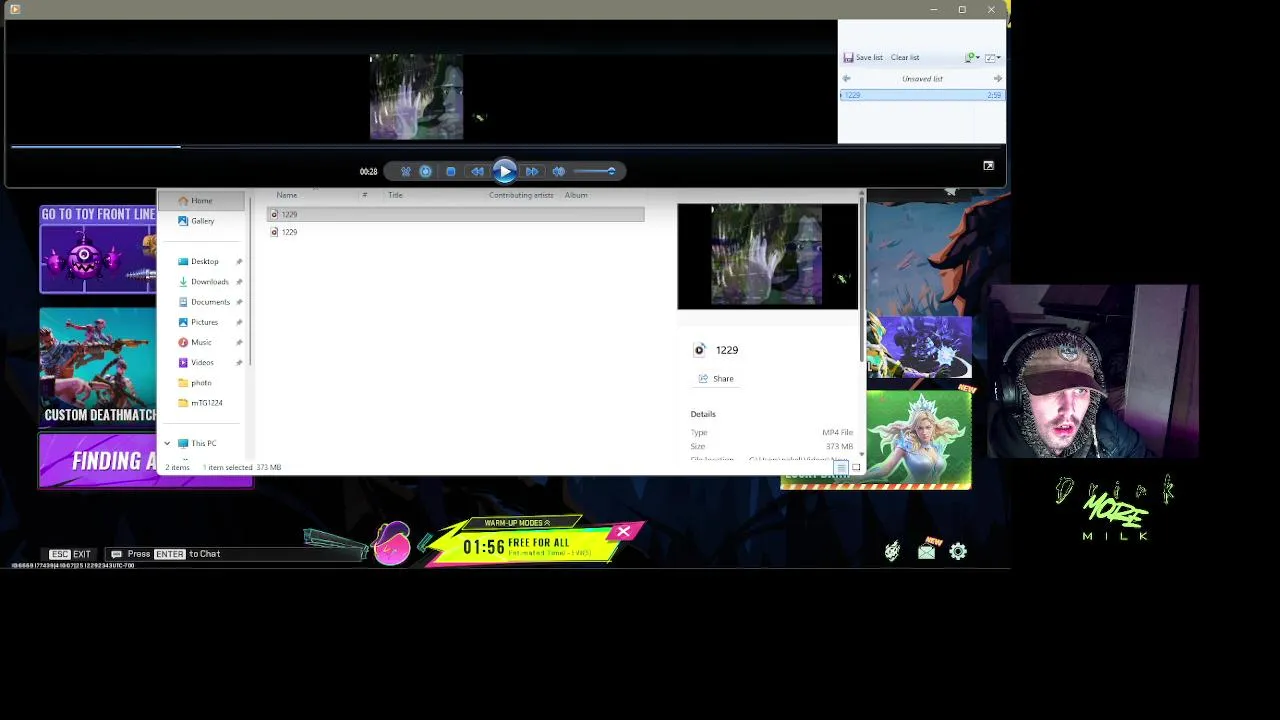This screenshot has height=720, width=1280.
Task: Click the video thumbnail in the player
Action: 416,97
